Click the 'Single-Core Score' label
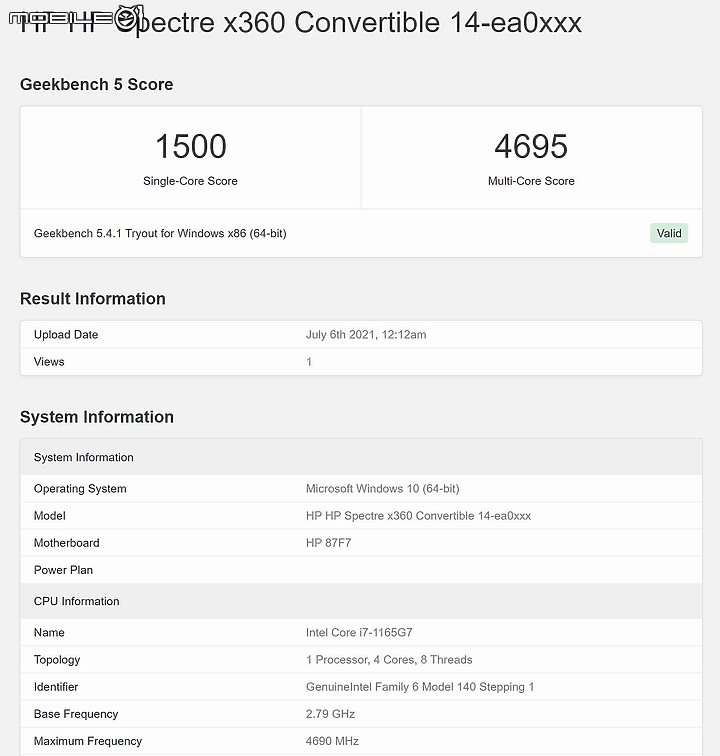This screenshot has width=720, height=756. point(190,181)
